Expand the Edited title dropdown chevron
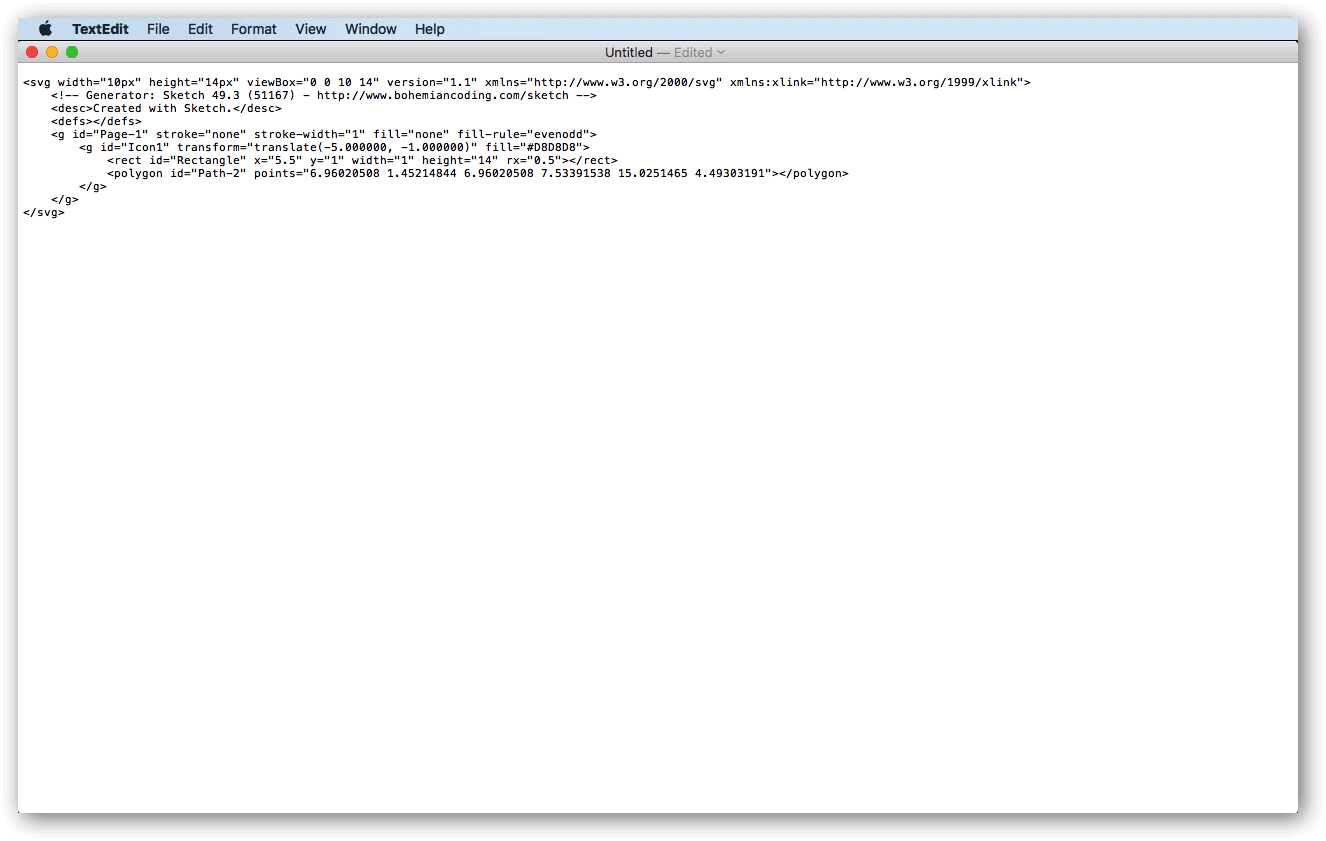Image resolution: width=1326 pixels, height=841 pixels. [721, 52]
